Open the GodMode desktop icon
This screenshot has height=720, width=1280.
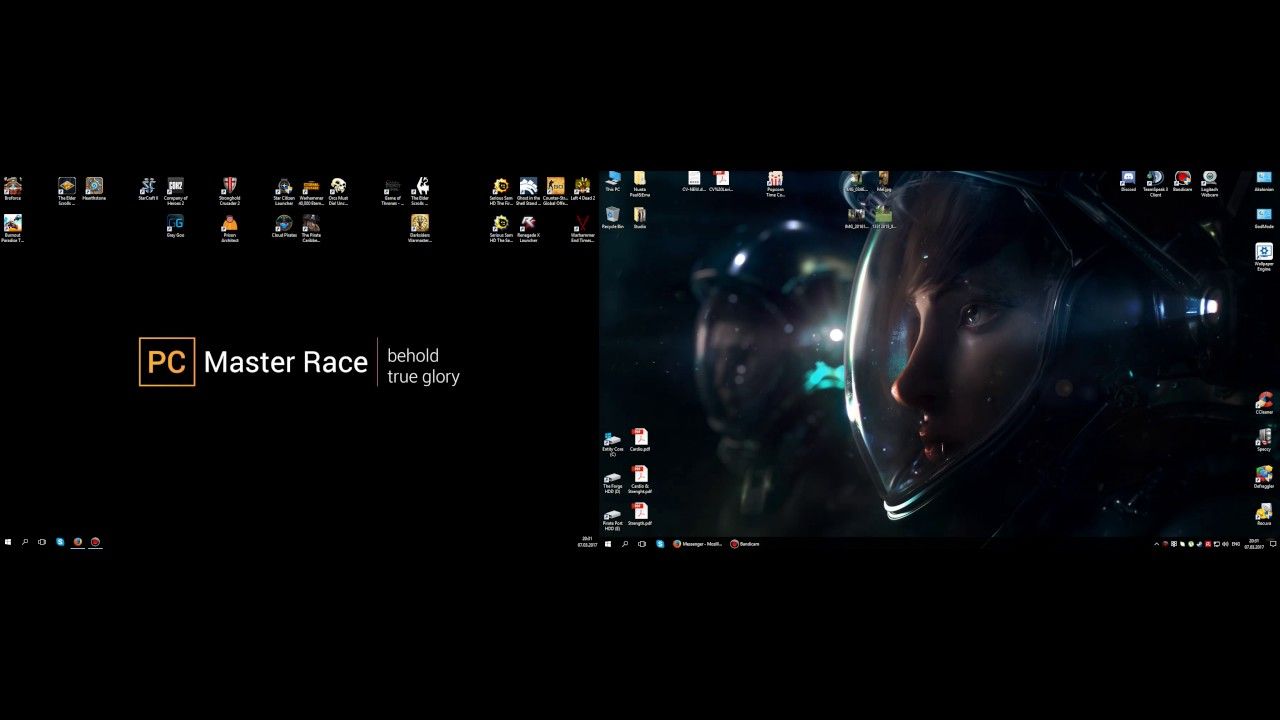tap(1264, 218)
